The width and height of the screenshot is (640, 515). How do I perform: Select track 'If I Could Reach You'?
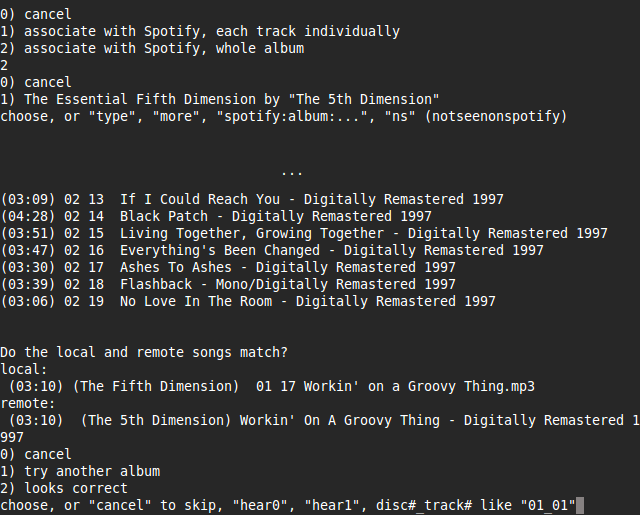(252, 200)
